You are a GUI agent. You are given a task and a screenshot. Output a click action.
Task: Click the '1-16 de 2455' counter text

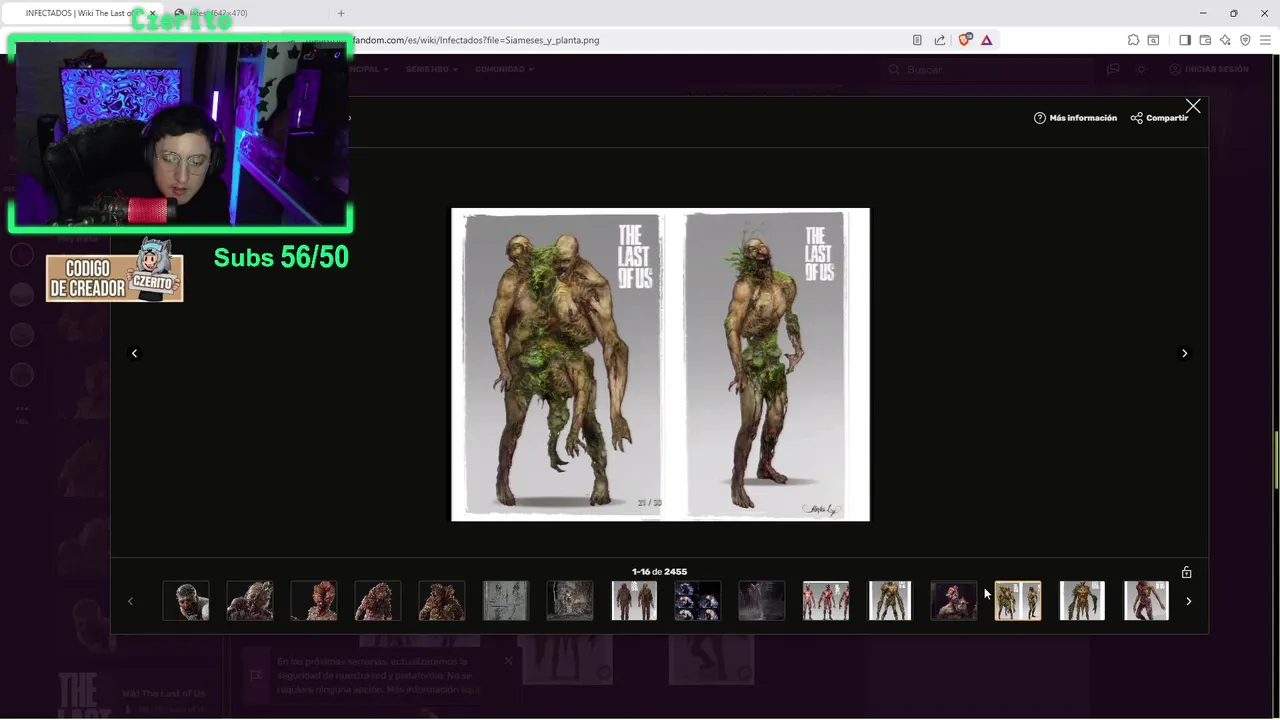(659, 572)
